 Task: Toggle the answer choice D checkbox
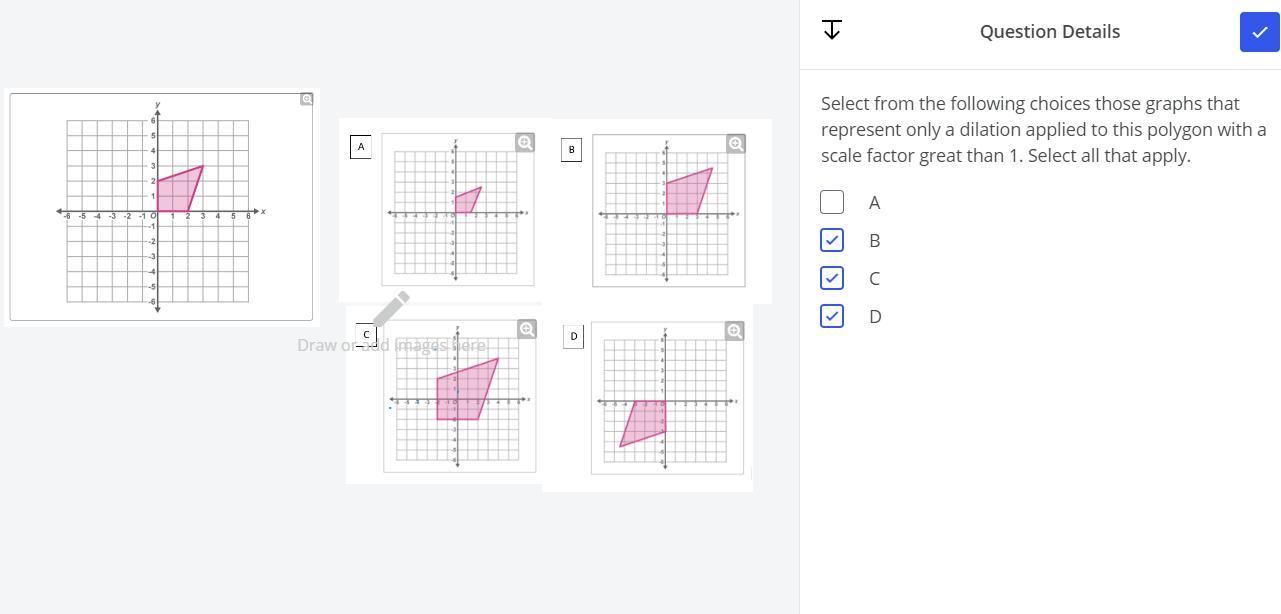832,316
